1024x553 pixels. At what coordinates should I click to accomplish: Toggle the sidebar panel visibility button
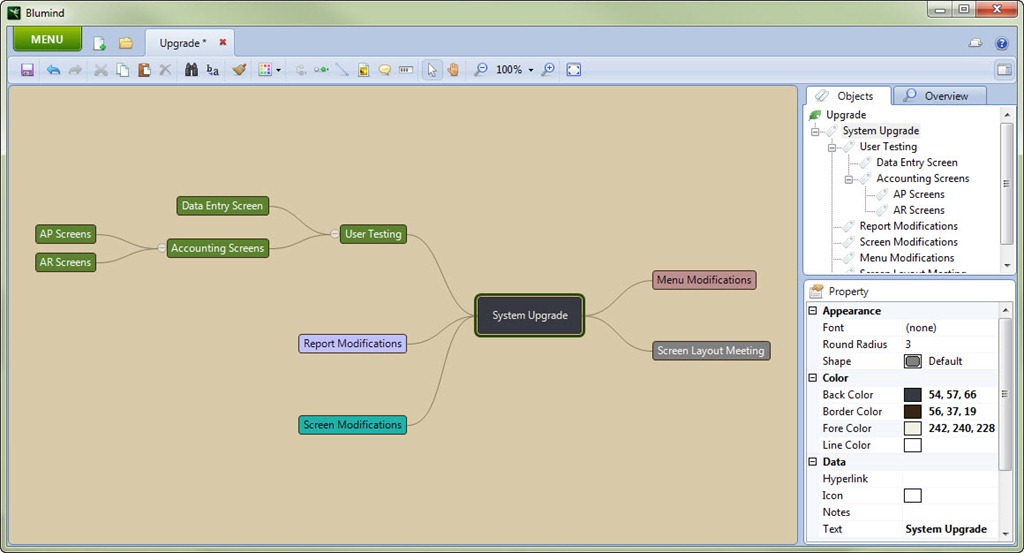(x=1003, y=70)
